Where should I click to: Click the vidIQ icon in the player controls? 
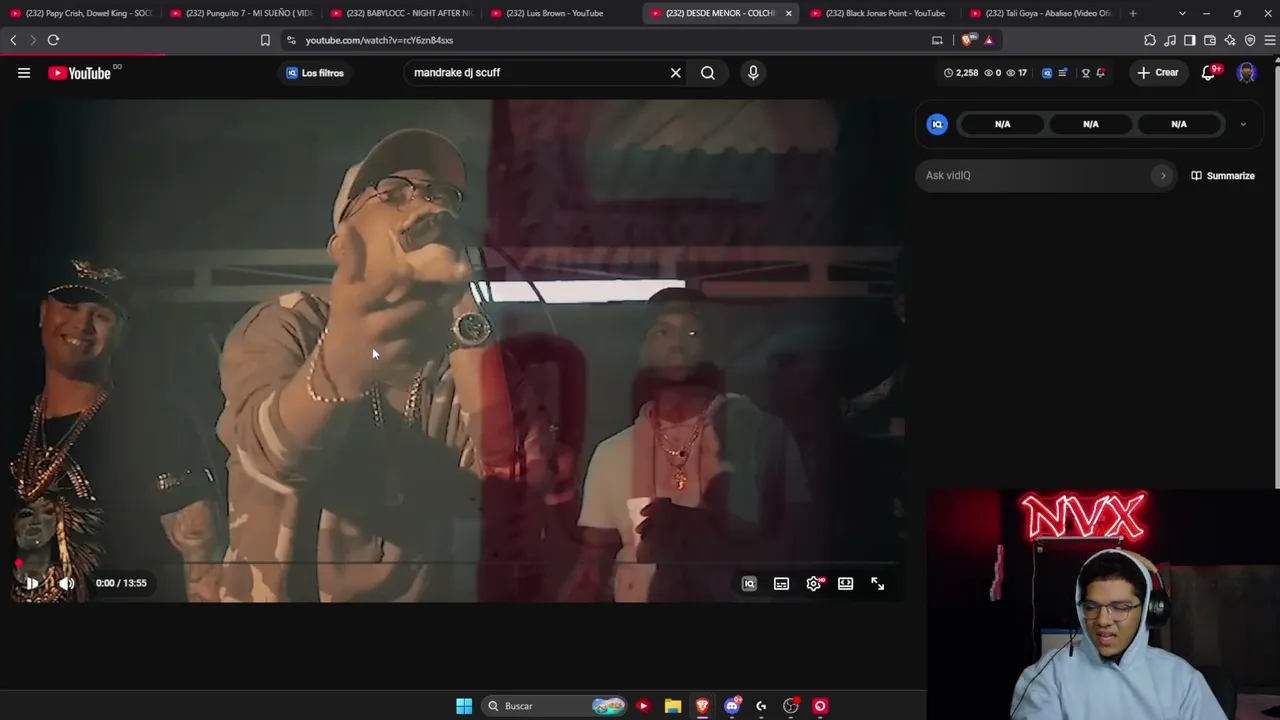tap(749, 584)
